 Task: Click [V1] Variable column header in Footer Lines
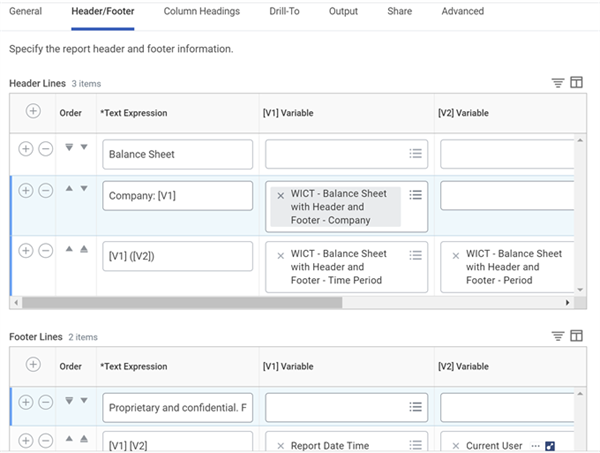tap(288, 367)
